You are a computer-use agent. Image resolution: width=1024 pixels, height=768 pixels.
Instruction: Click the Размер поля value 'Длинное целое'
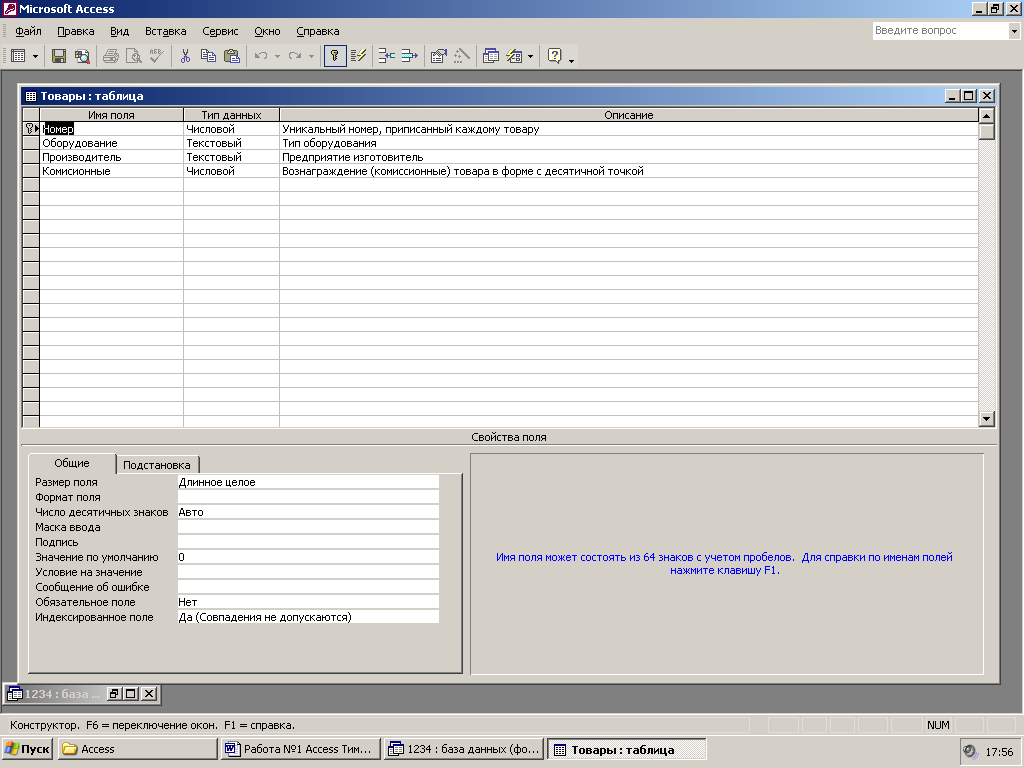coord(308,482)
